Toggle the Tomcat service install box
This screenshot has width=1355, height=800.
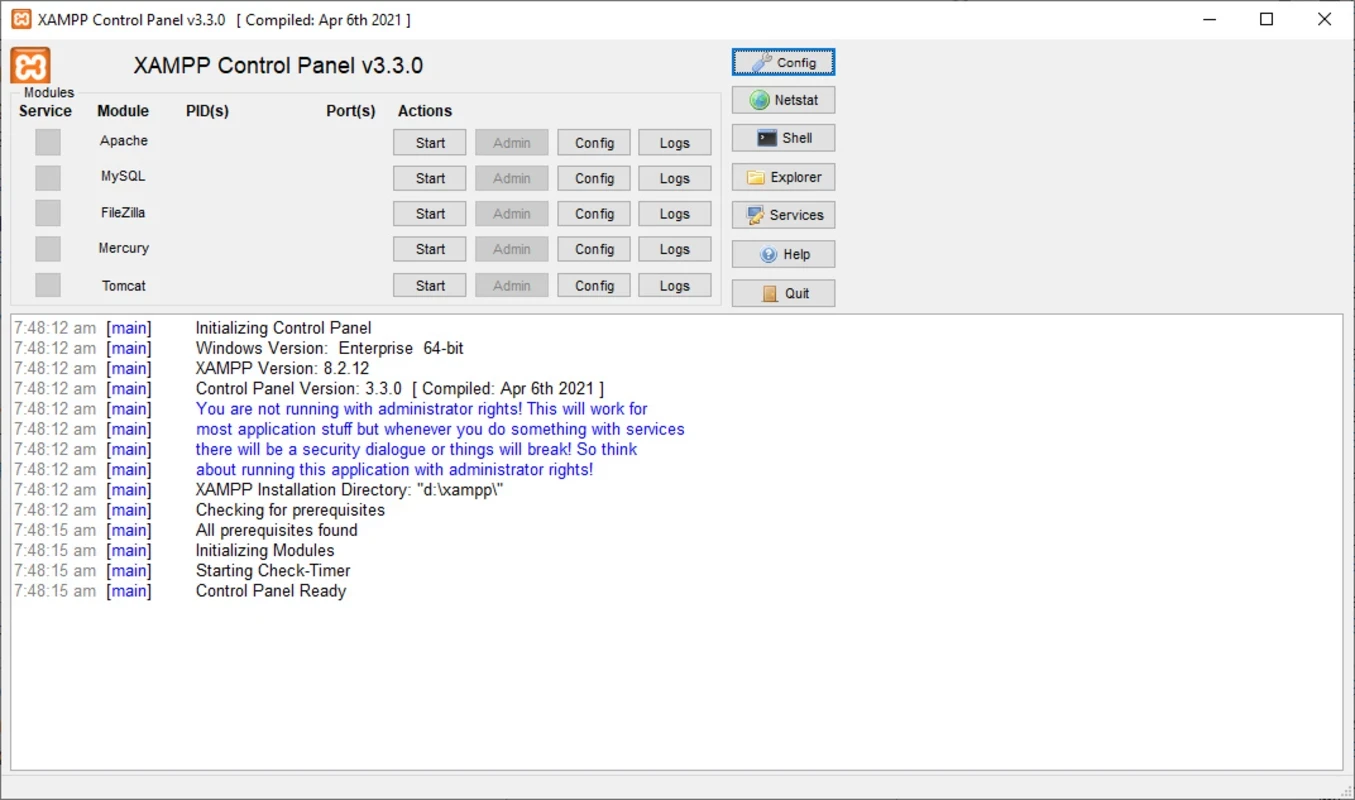pos(48,285)
